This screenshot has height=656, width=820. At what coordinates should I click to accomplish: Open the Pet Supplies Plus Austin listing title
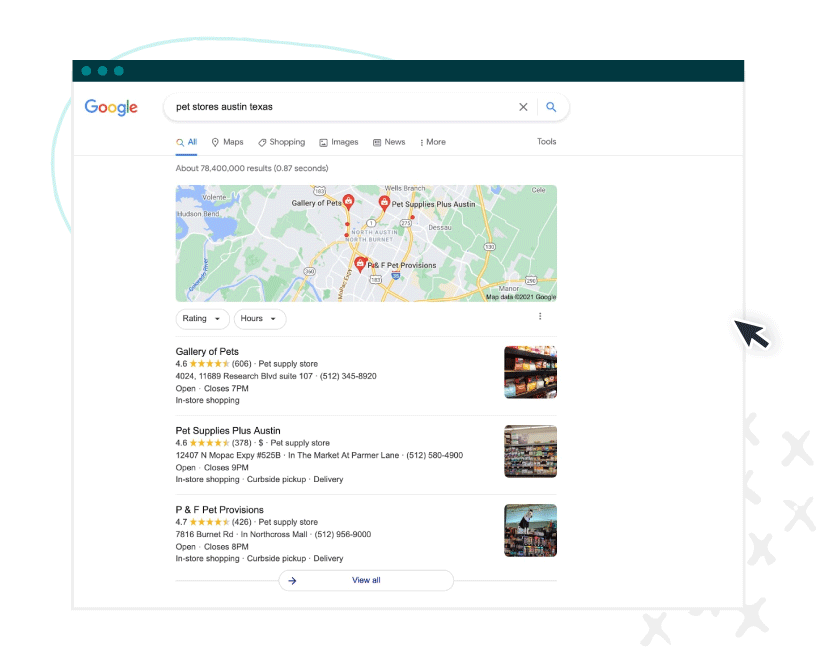coord(228,431)
